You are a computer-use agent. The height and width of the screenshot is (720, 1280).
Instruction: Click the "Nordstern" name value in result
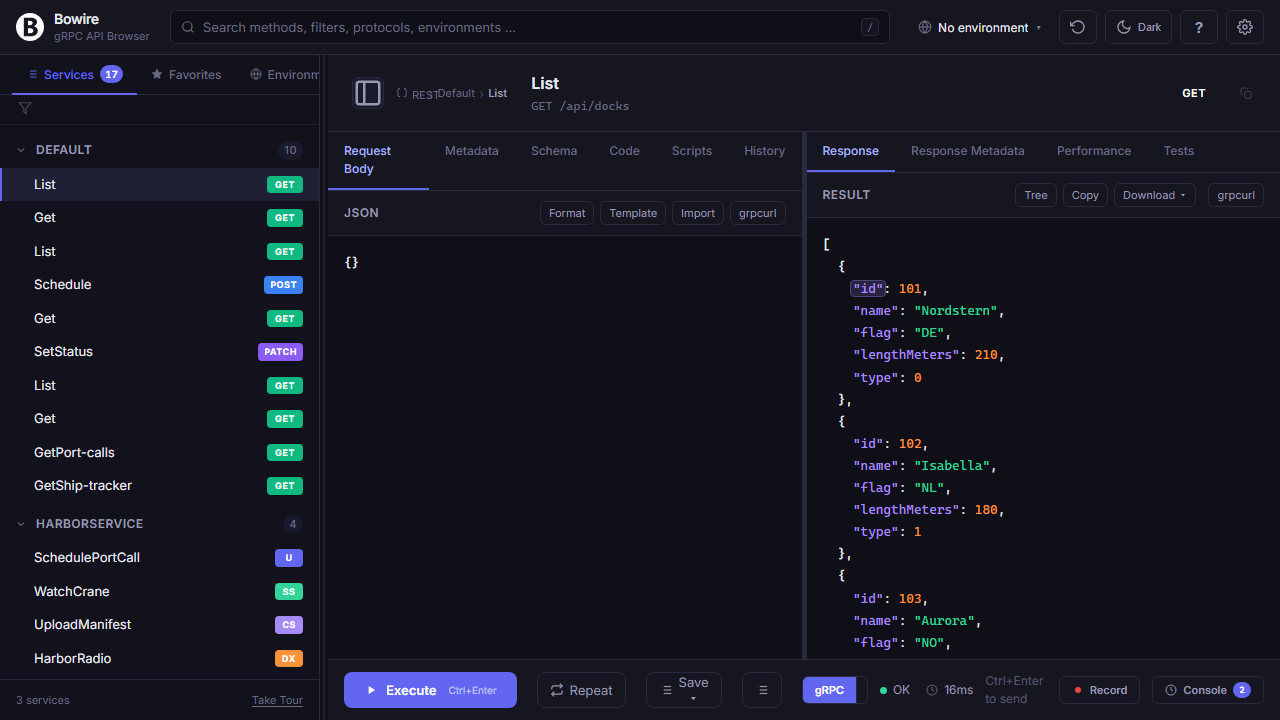[x=956, y=311]
